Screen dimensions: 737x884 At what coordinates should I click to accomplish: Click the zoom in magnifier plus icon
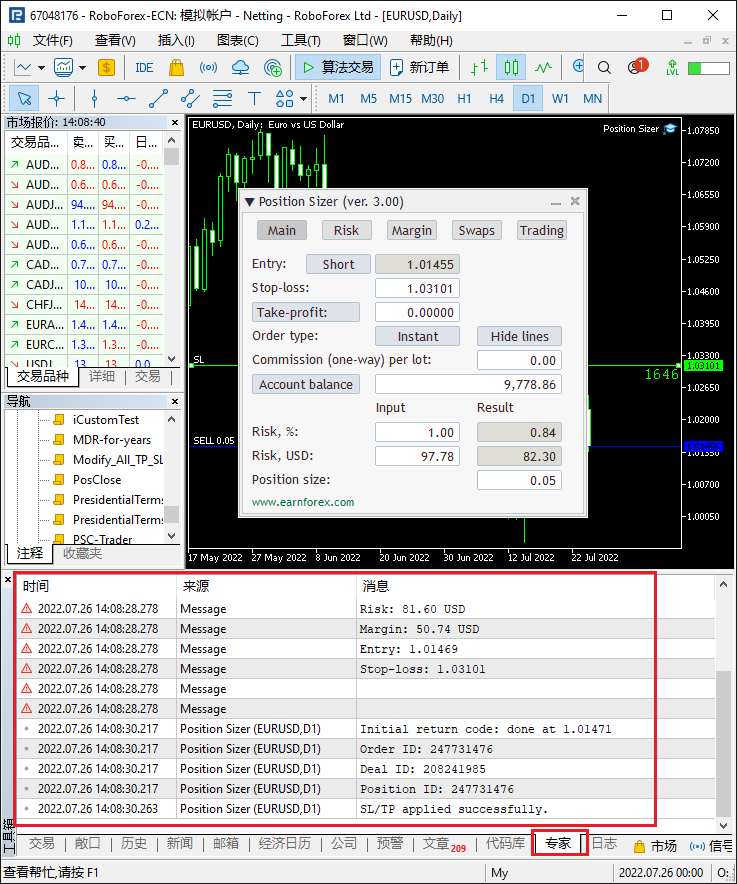coord(578,67)
